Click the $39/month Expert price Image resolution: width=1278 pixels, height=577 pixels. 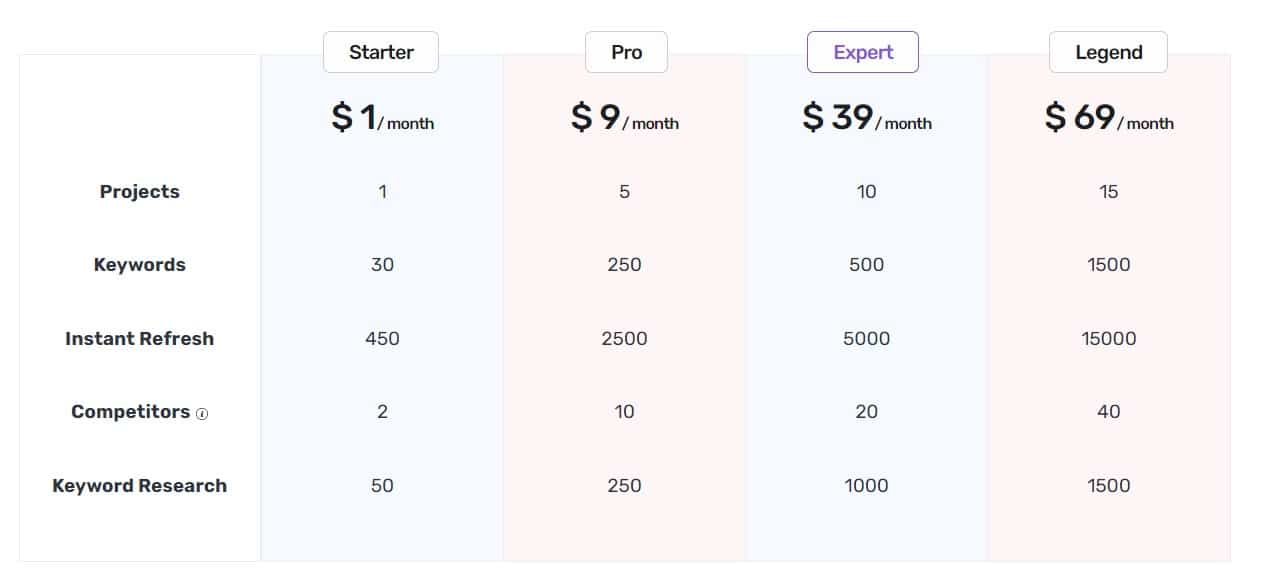866,118
